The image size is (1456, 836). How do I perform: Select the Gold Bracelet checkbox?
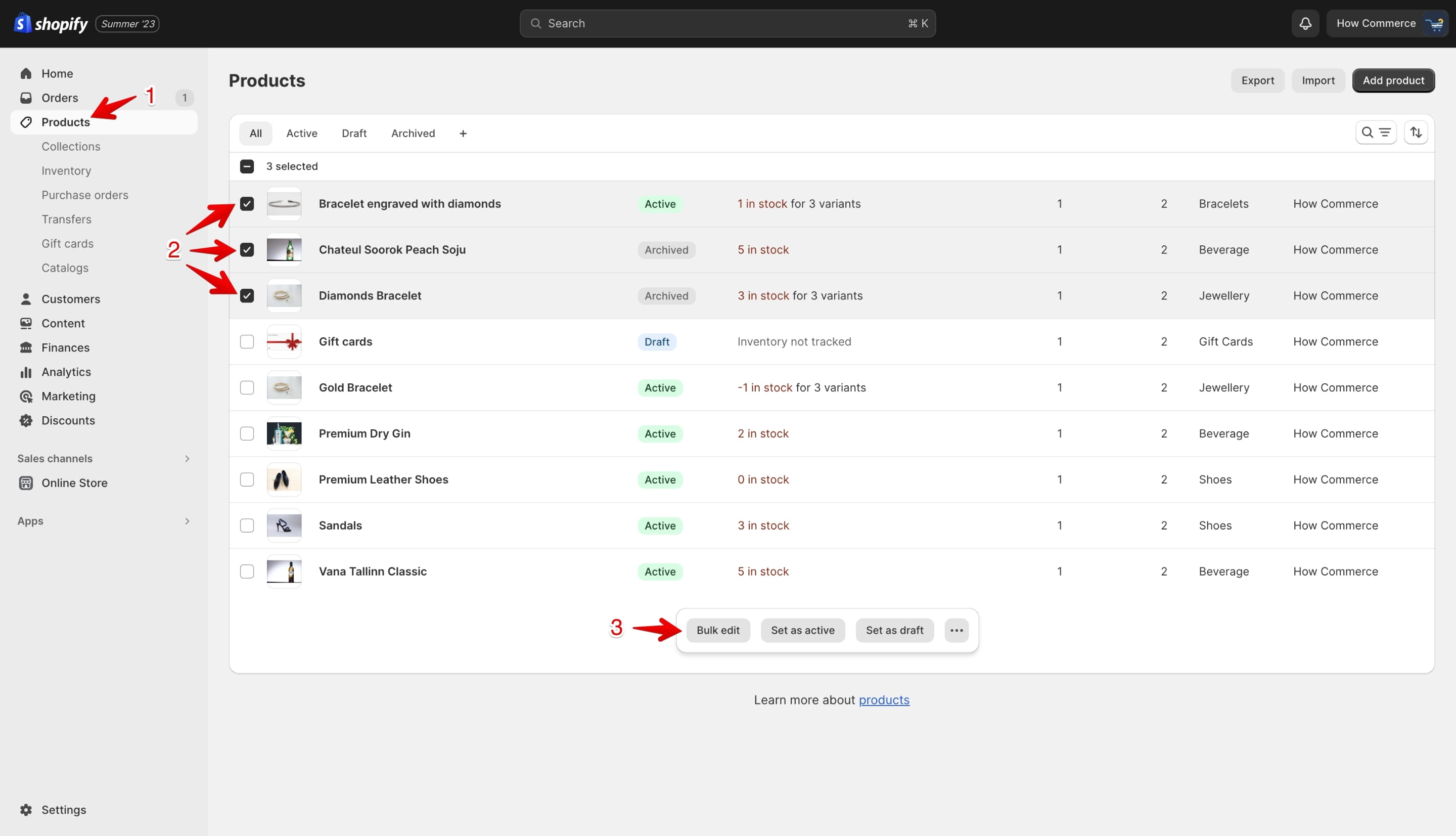coord(247,387)
